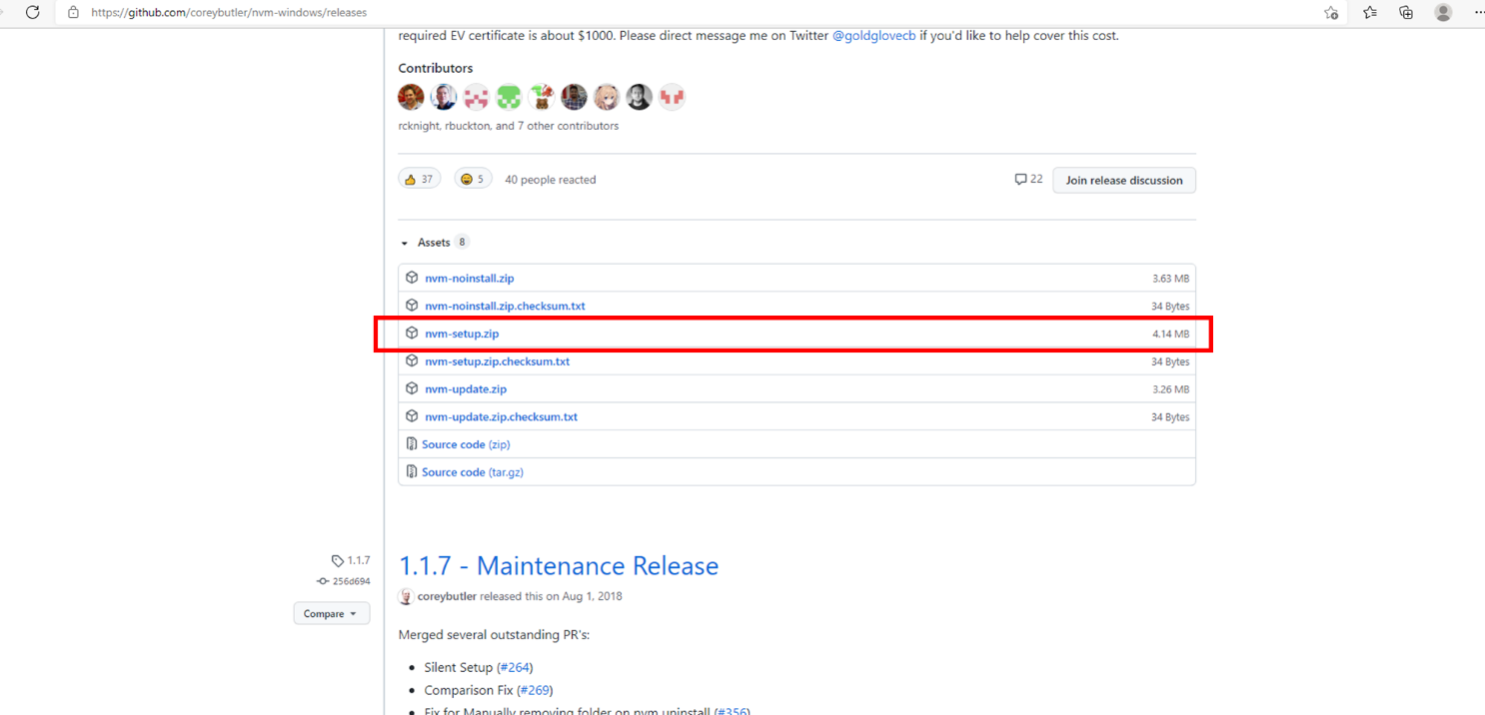Download Source code (tar.gz)
This screenshot has width=1485, height=715.
click(473, 472)
